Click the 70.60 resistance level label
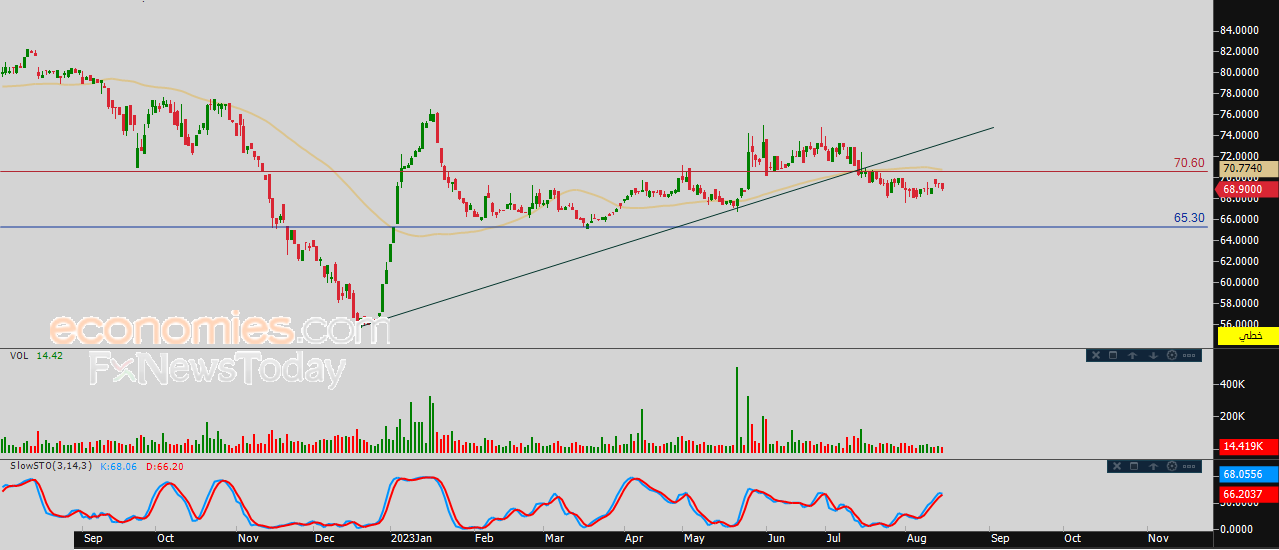Viewport: 1279px width, 550px height. (1188, 162)
